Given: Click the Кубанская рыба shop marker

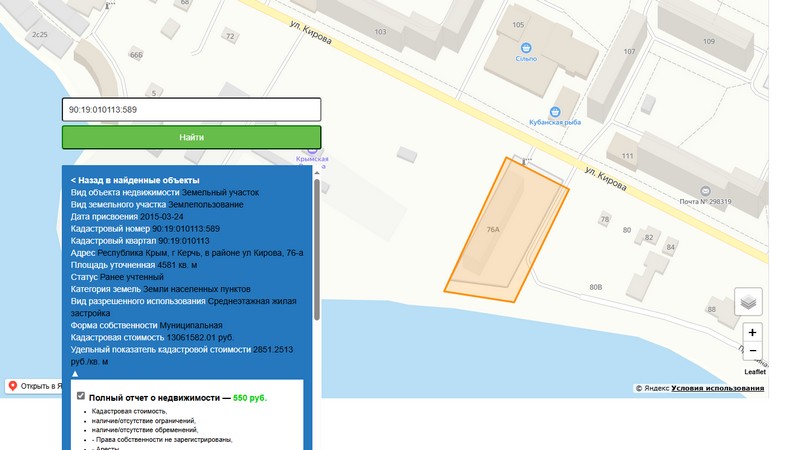Looking at the screenshot, I should (x=554, y=111).
